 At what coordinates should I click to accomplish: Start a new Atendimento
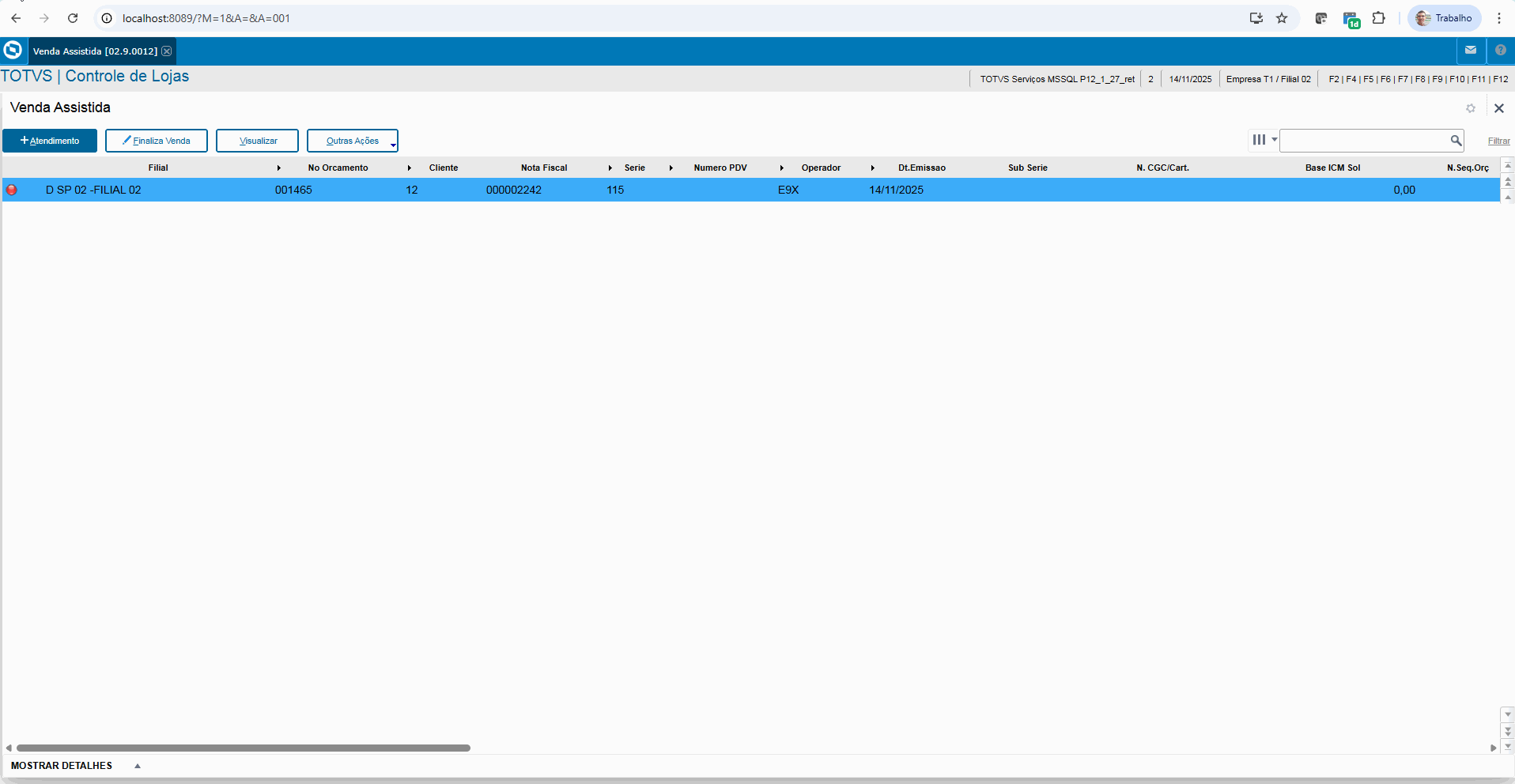pyautogui.click(x=50, y=141)
